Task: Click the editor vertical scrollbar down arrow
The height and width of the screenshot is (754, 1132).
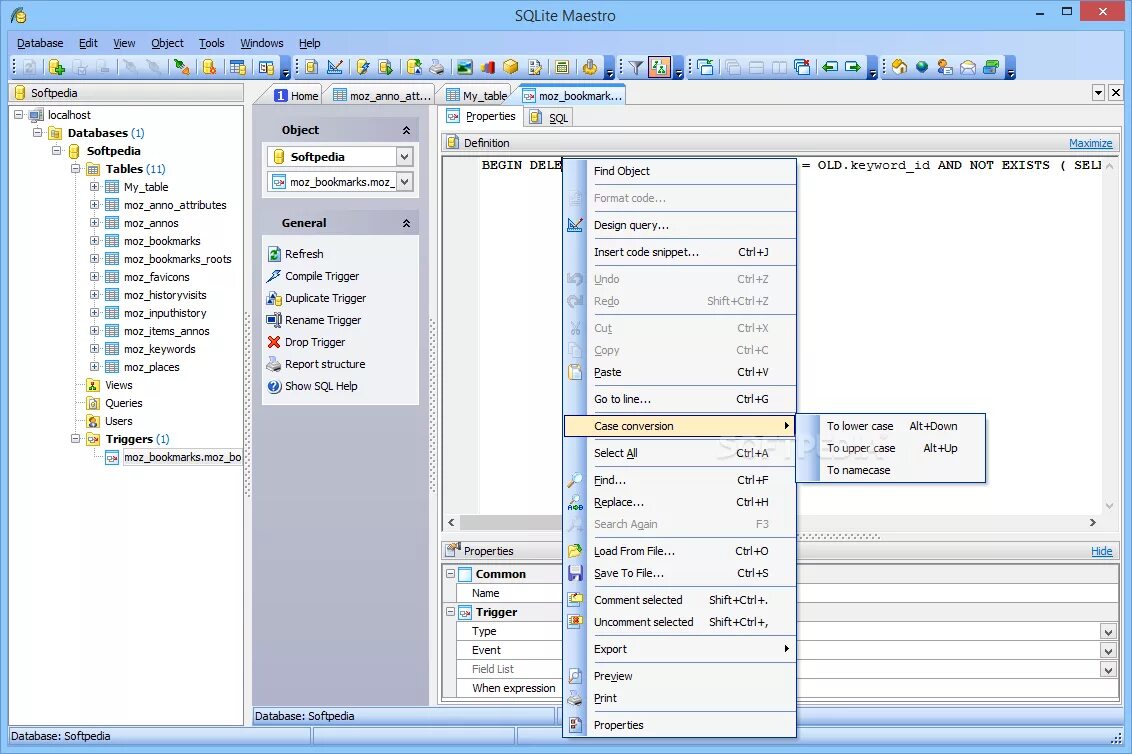Action: pyautogui.click(x=1109, y=506)
